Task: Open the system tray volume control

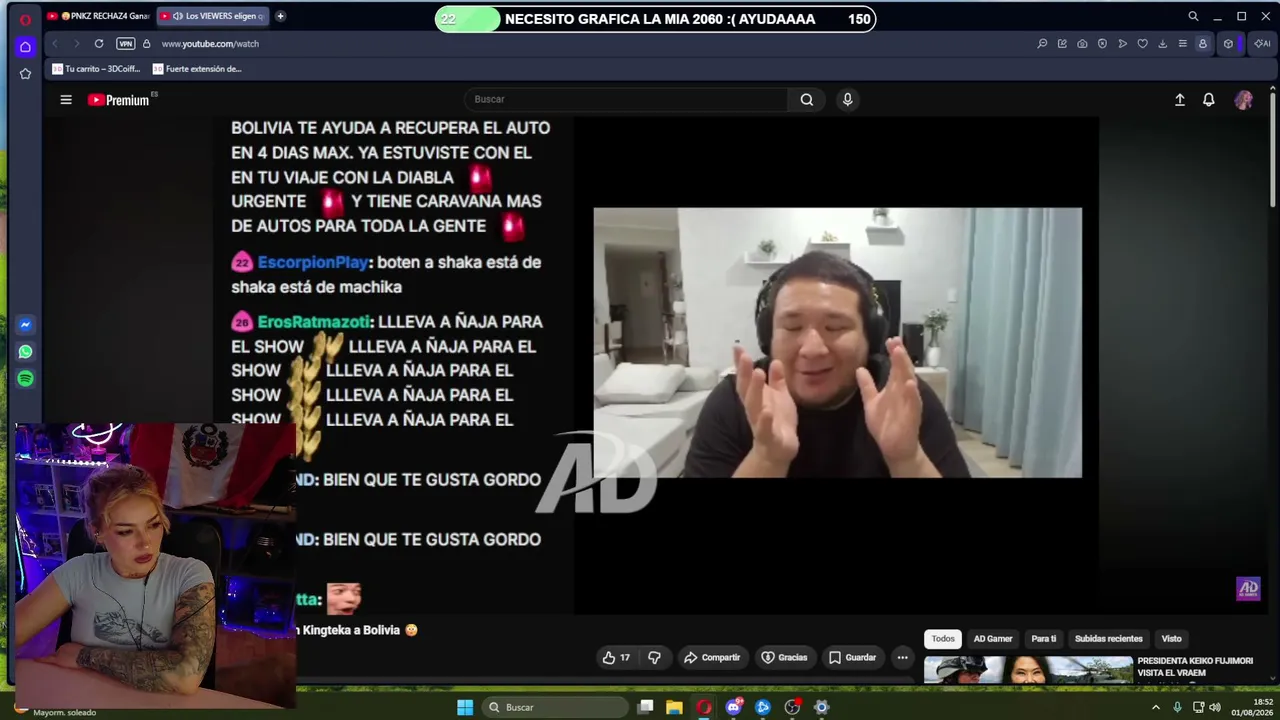Action: (x=1215, y=708)
